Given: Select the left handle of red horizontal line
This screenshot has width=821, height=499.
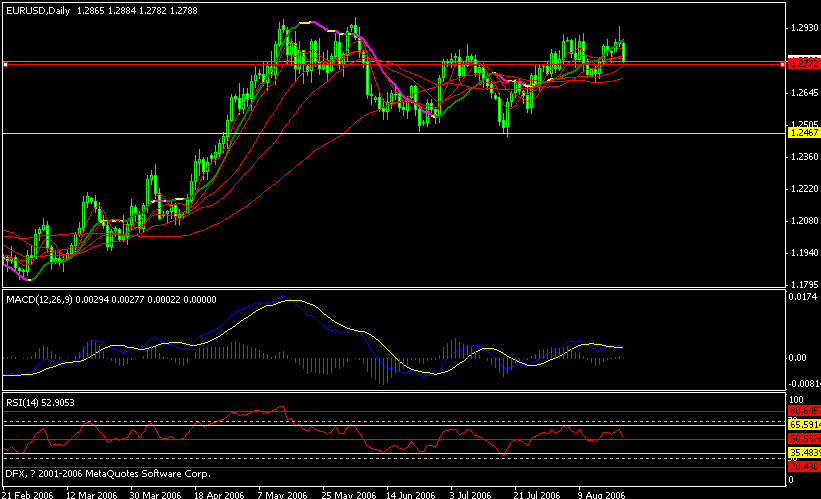Looking at the screenshot, I should (5, 64).
